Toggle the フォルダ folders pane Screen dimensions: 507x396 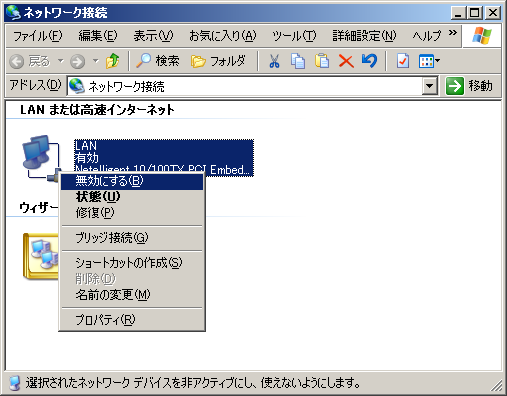(x=218, y=61)
